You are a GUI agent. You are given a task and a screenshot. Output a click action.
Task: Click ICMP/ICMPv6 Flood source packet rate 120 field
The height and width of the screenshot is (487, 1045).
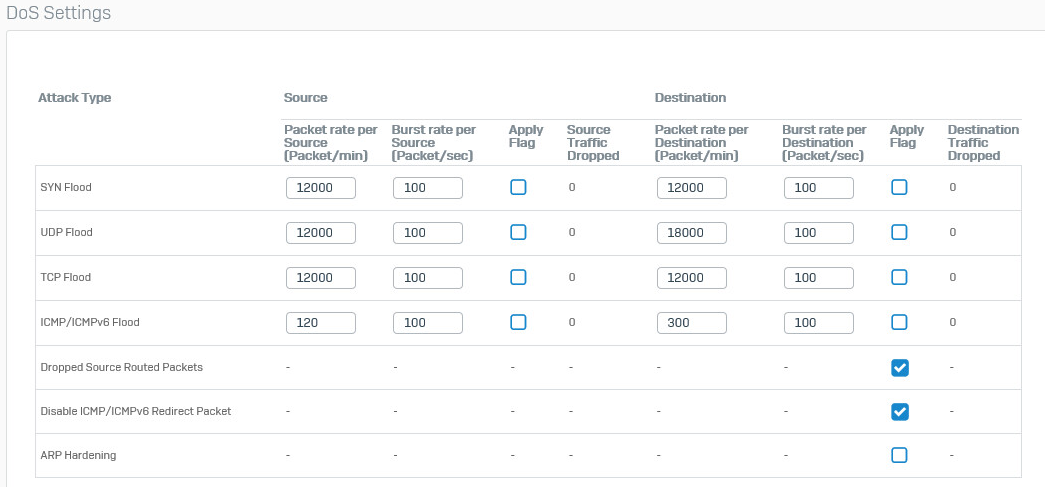point(321,322)
